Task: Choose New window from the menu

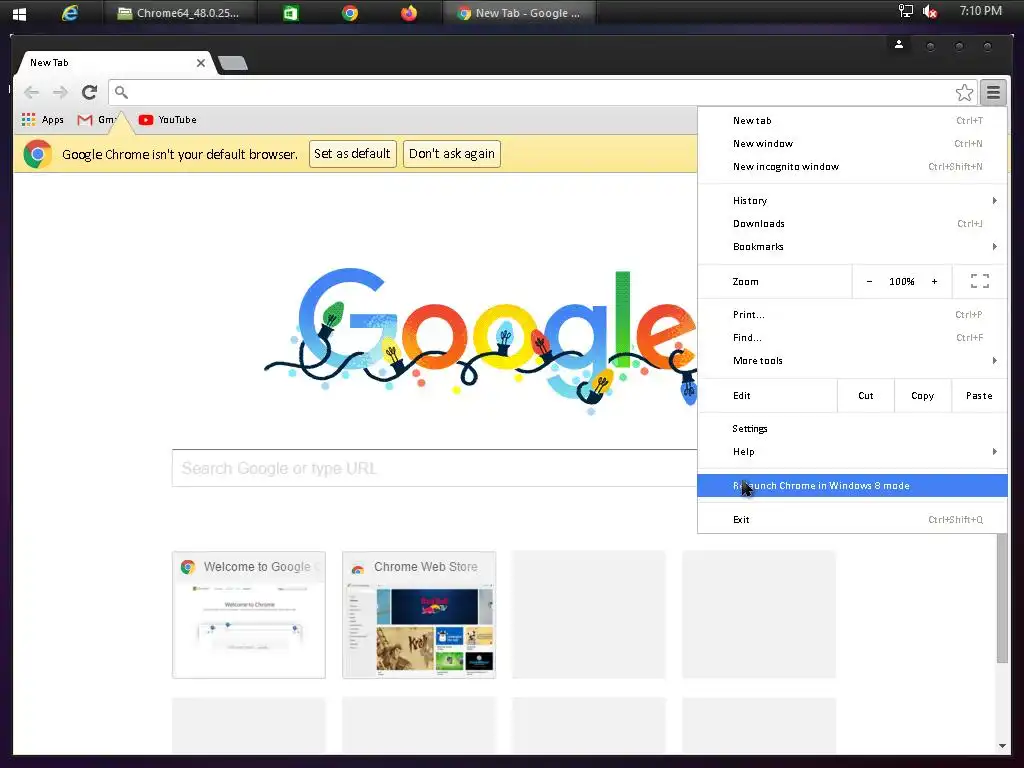Action: [852, 144]
